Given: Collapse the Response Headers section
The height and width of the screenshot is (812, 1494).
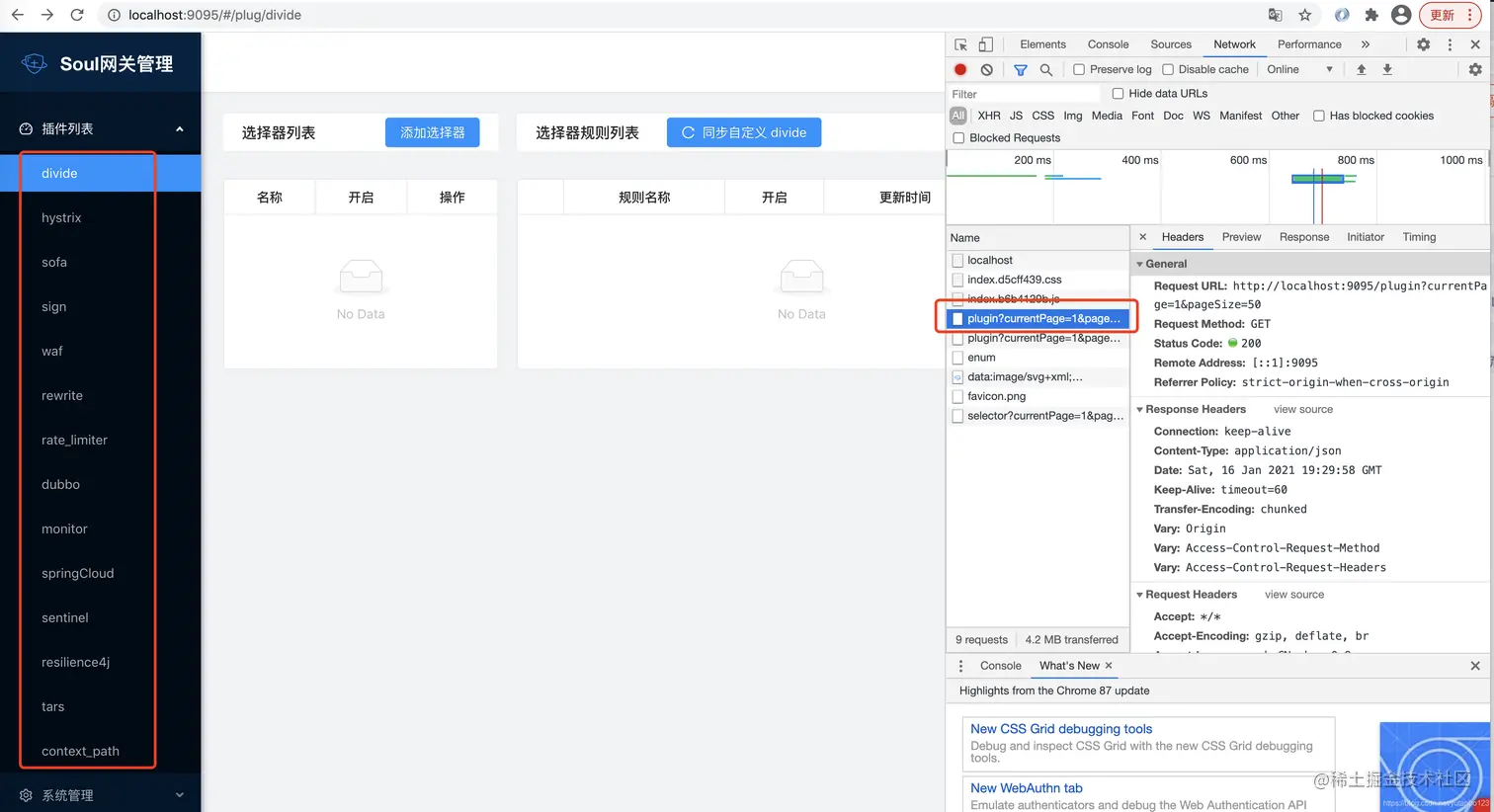Looking at the screenshot, I should point(1139,410).
